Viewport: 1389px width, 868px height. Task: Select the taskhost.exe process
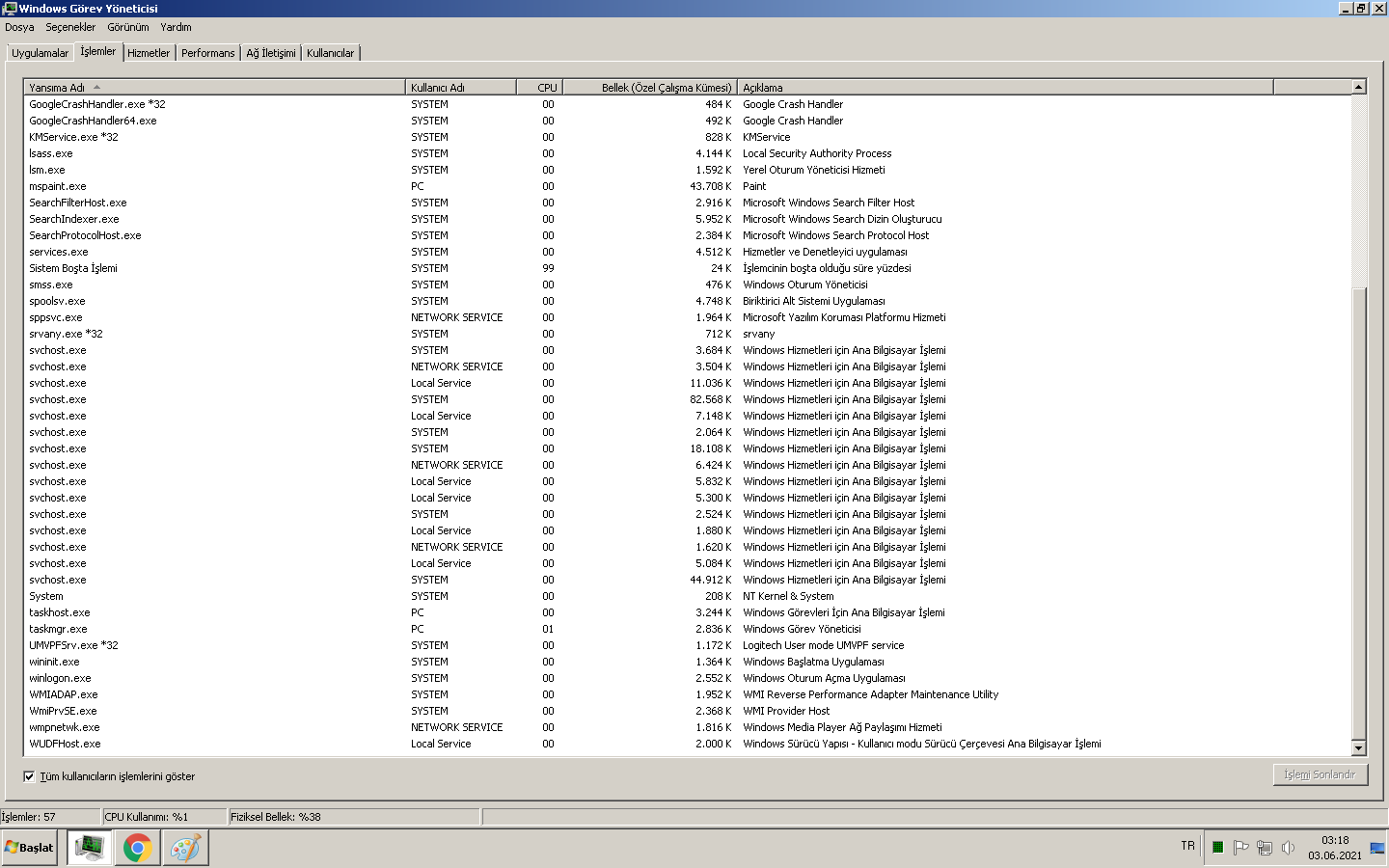687,612
